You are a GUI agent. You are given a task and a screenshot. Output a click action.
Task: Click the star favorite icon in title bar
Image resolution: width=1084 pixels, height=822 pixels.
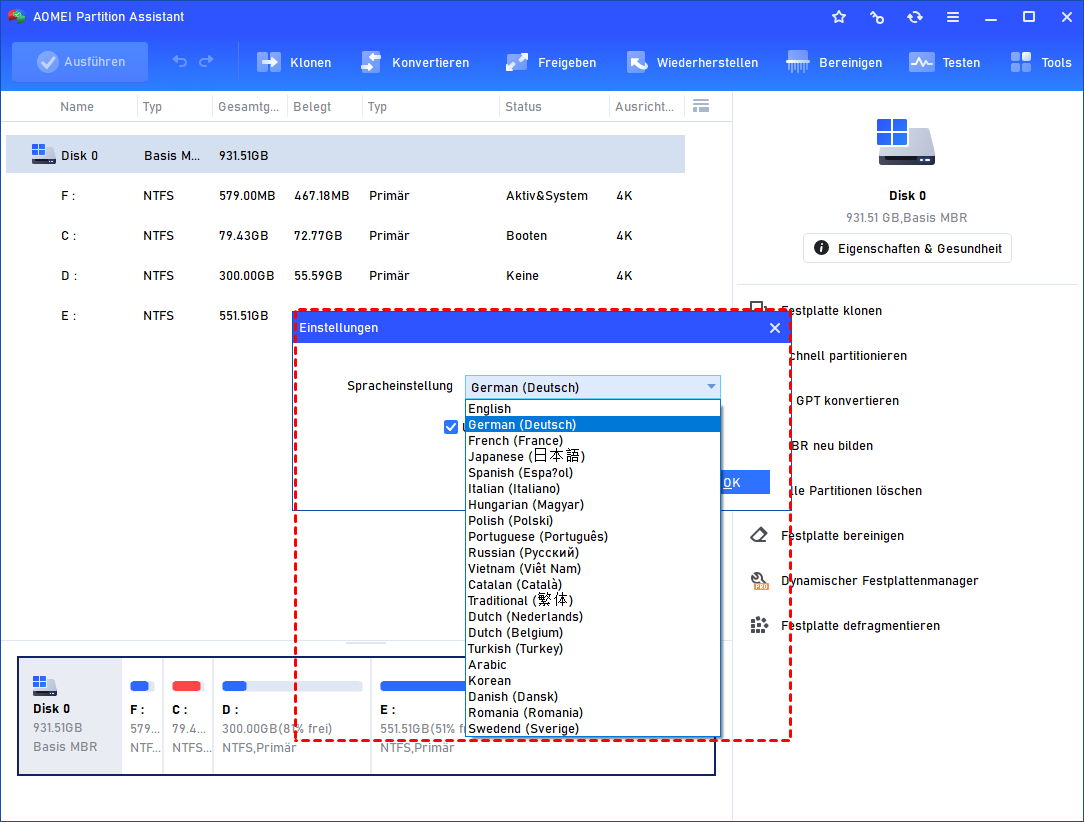[x=839, y=17]
